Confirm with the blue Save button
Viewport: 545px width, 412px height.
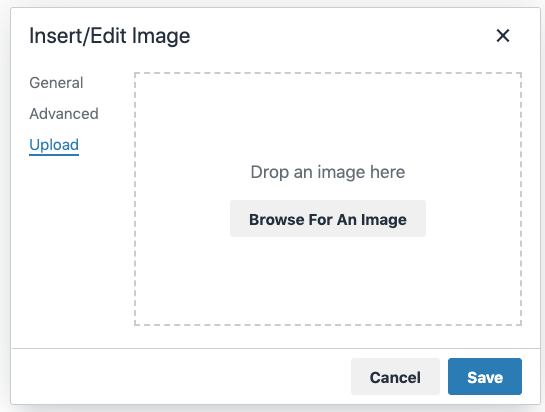[x=485, y=377]
